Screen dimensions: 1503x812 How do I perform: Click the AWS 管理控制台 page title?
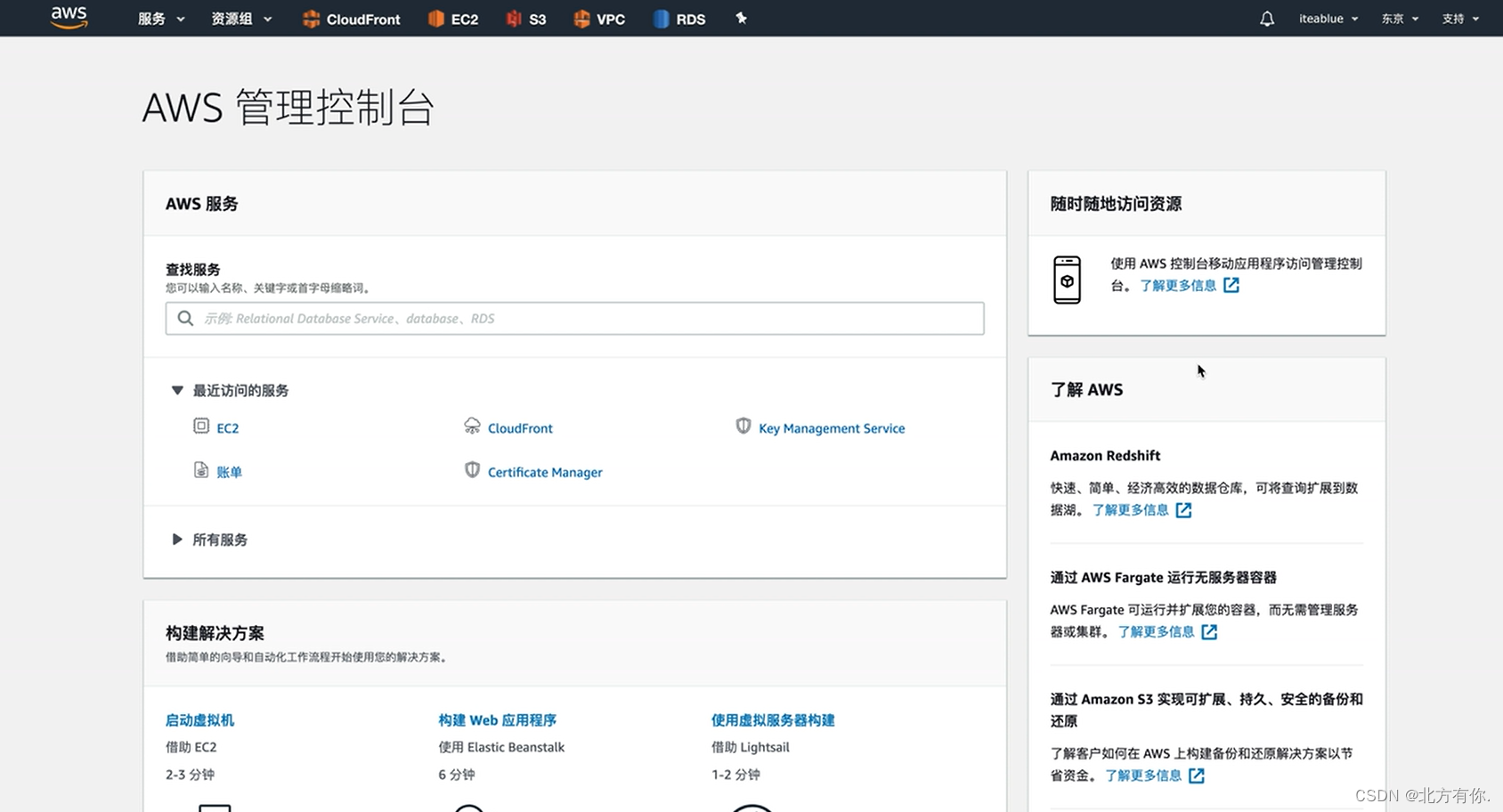pos(288,108)
